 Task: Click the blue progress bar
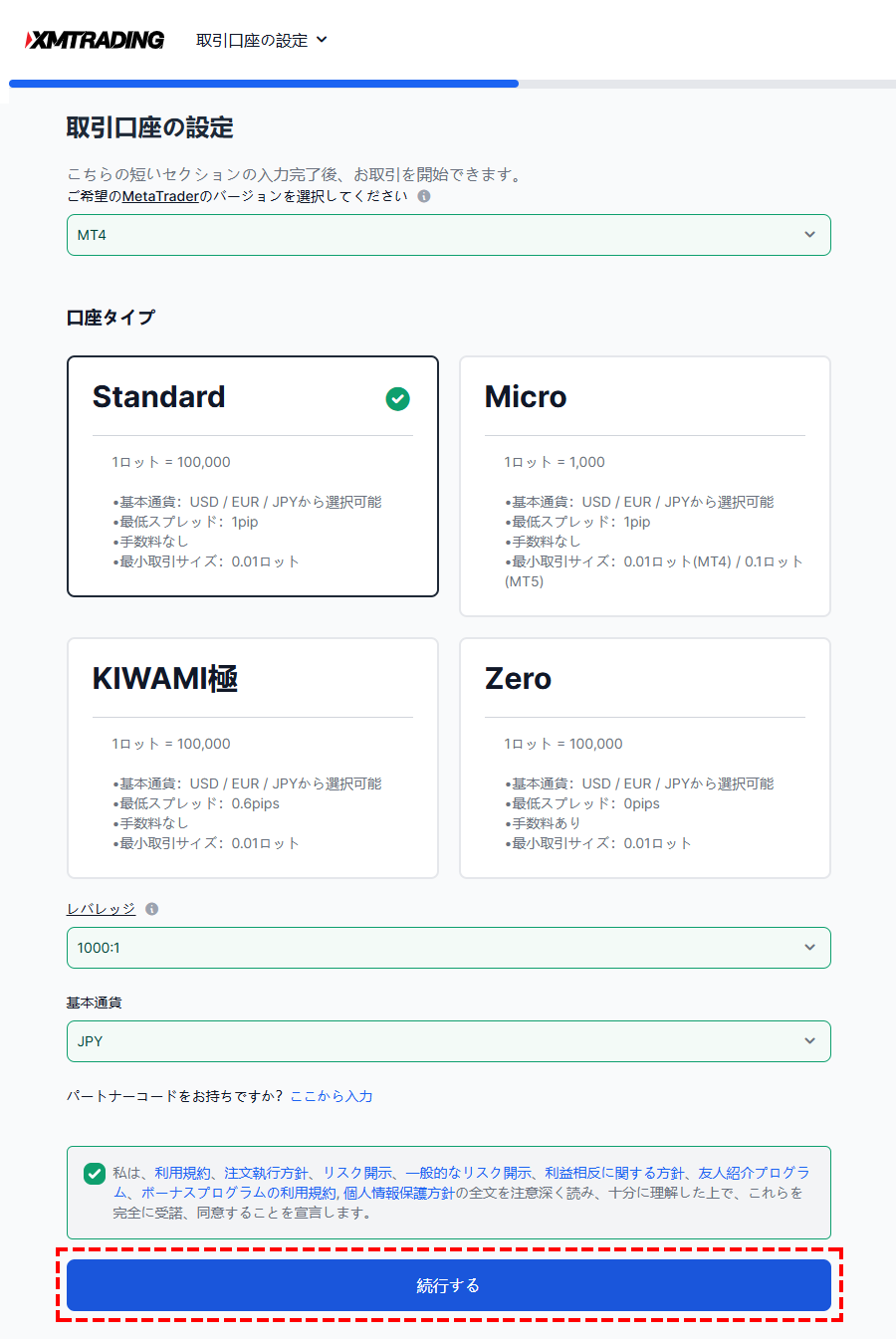click(264, 84)
